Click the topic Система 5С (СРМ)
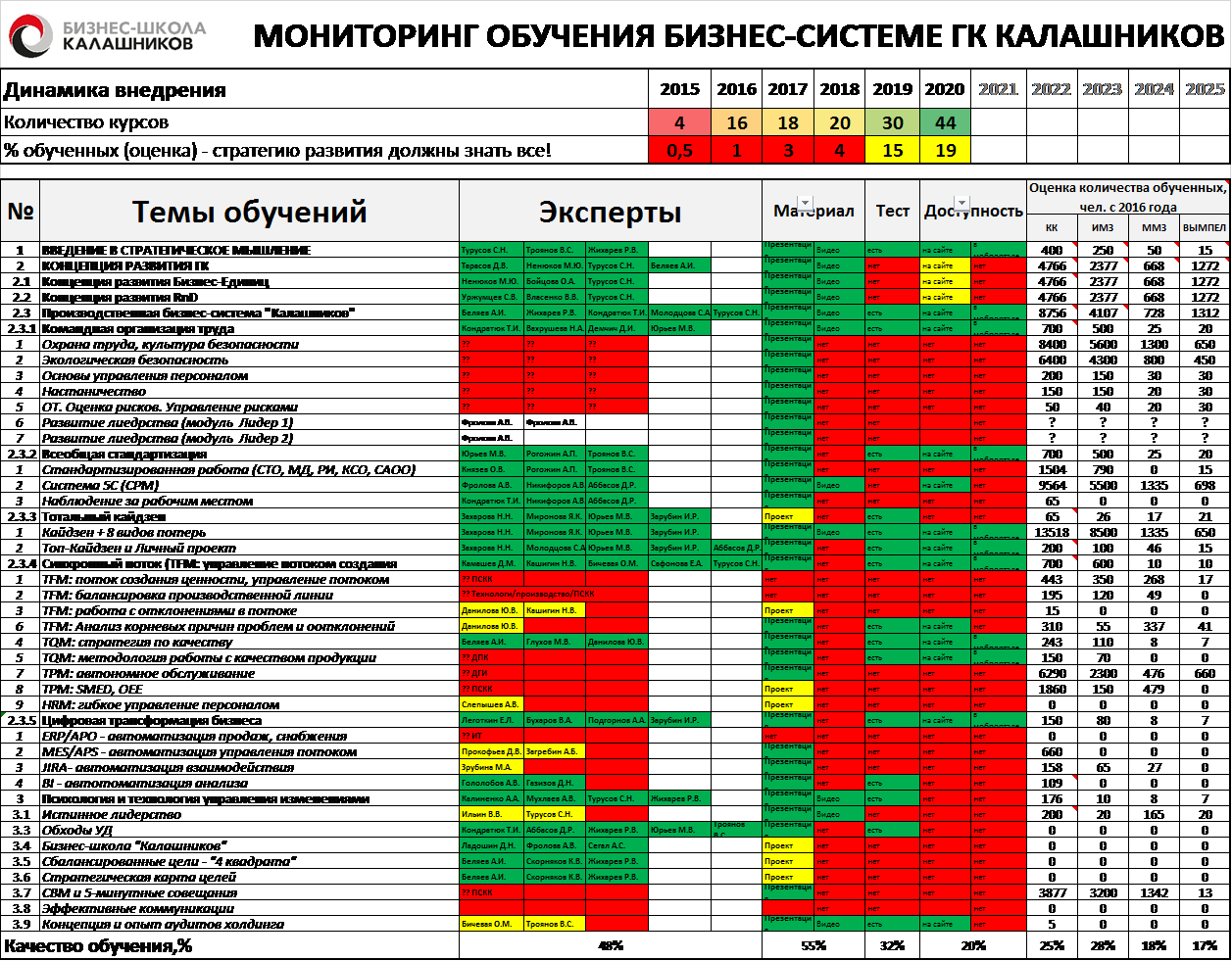The image size is (1232, 961). pos(100,485)
